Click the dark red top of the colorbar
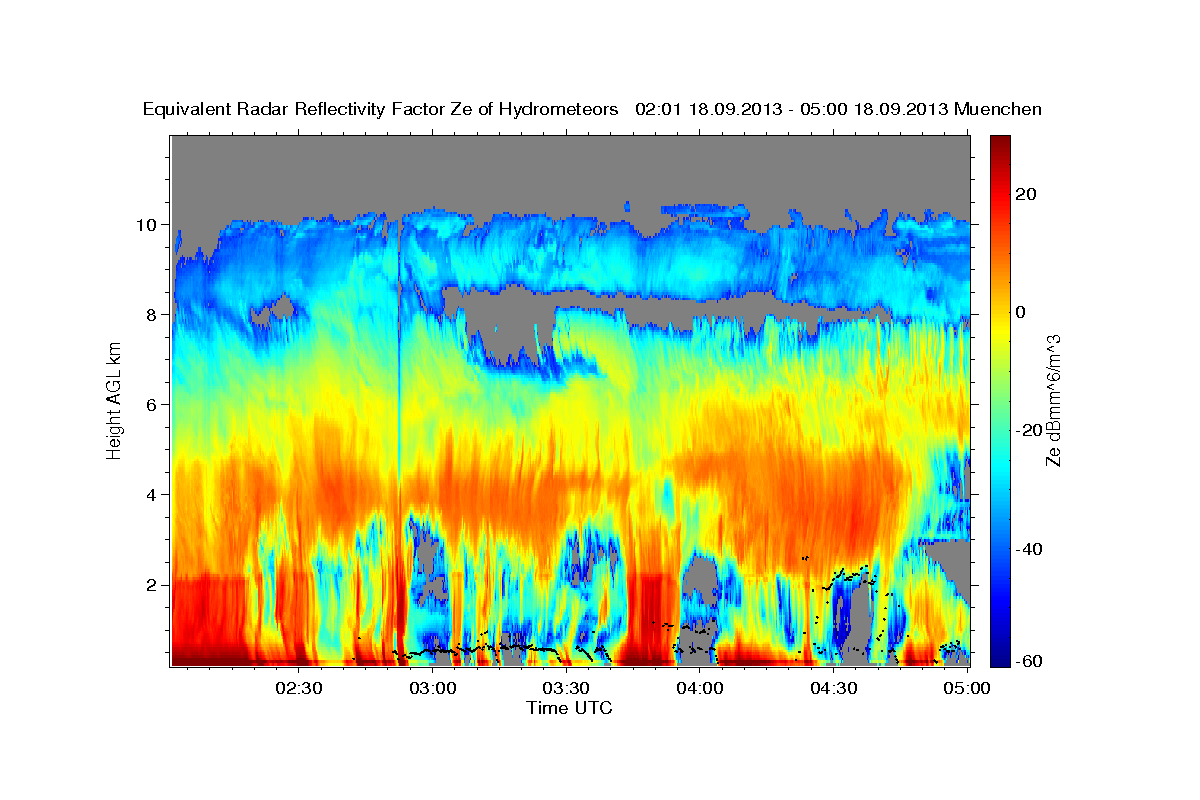 (999, 143)
